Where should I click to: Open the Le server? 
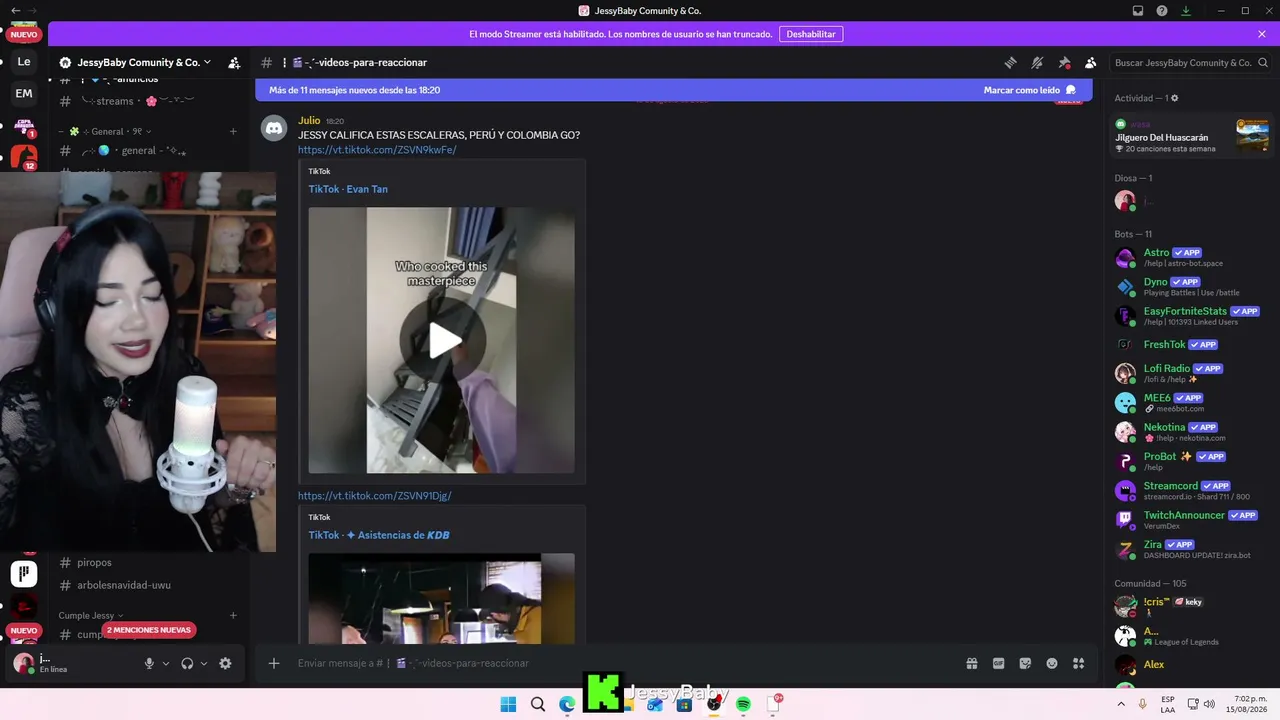[x=24, y=62]
